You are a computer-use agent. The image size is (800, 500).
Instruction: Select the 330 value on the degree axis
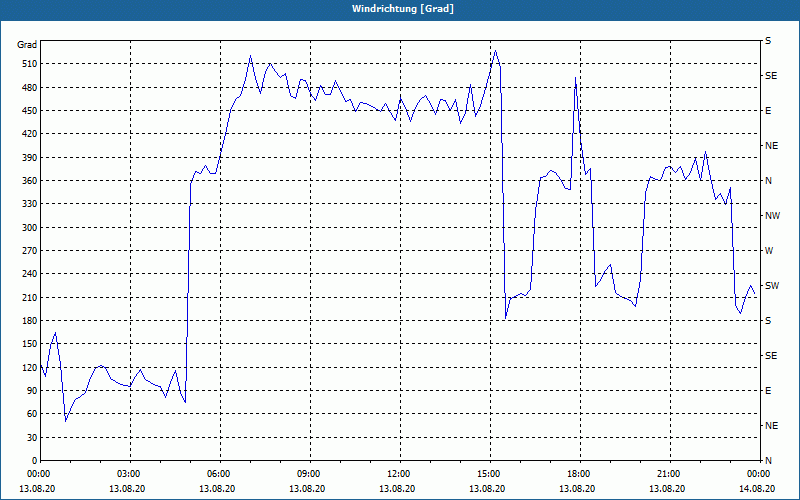pos(30,204)
